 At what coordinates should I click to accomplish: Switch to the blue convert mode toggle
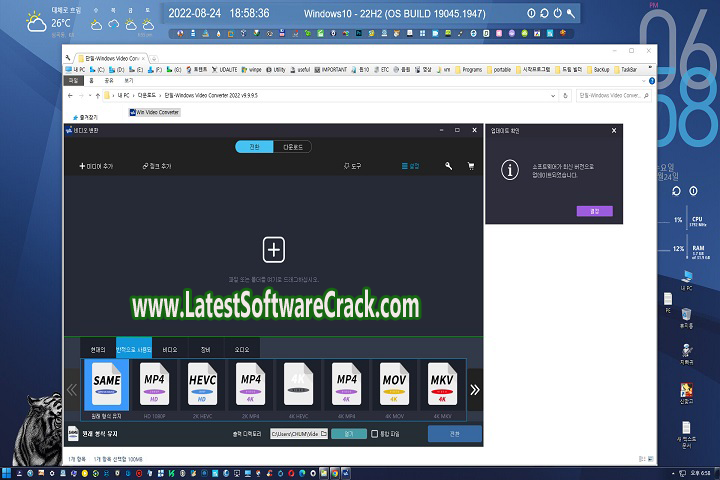point(254,147)
